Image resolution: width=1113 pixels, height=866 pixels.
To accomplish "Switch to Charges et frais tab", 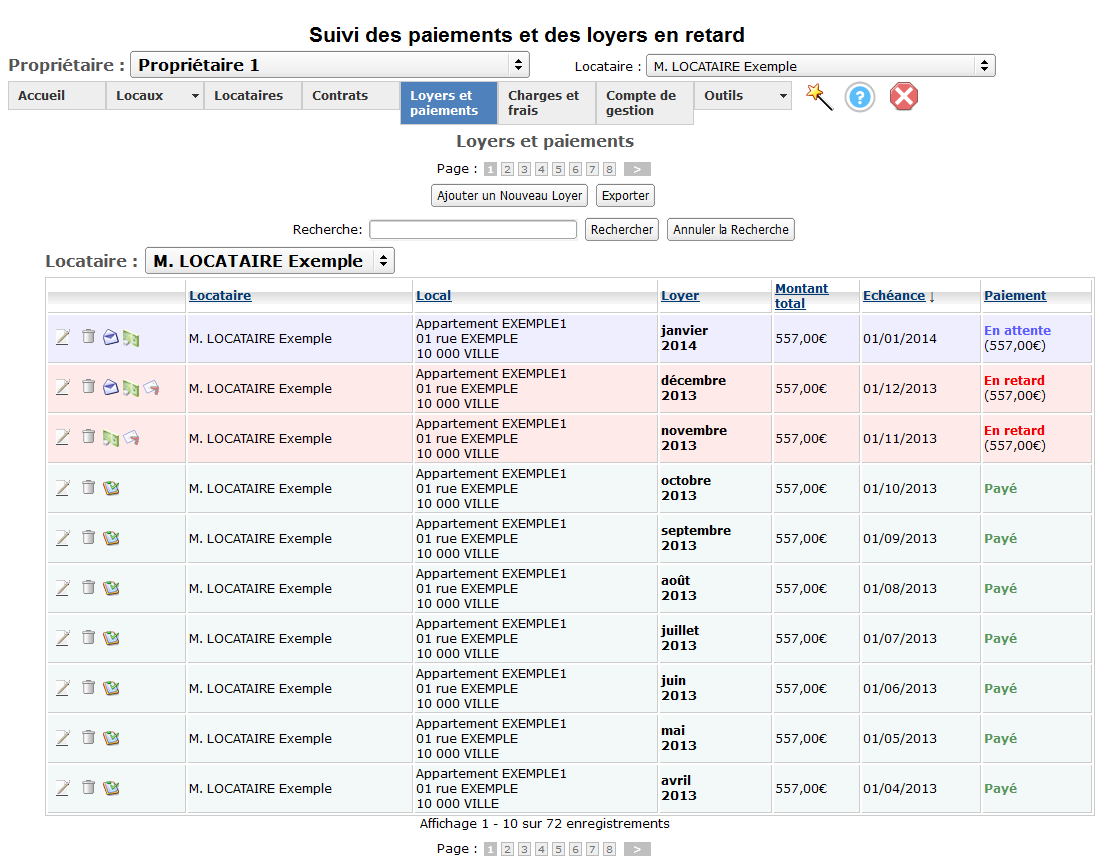I will pyautogui.click(x=546, y=103).
